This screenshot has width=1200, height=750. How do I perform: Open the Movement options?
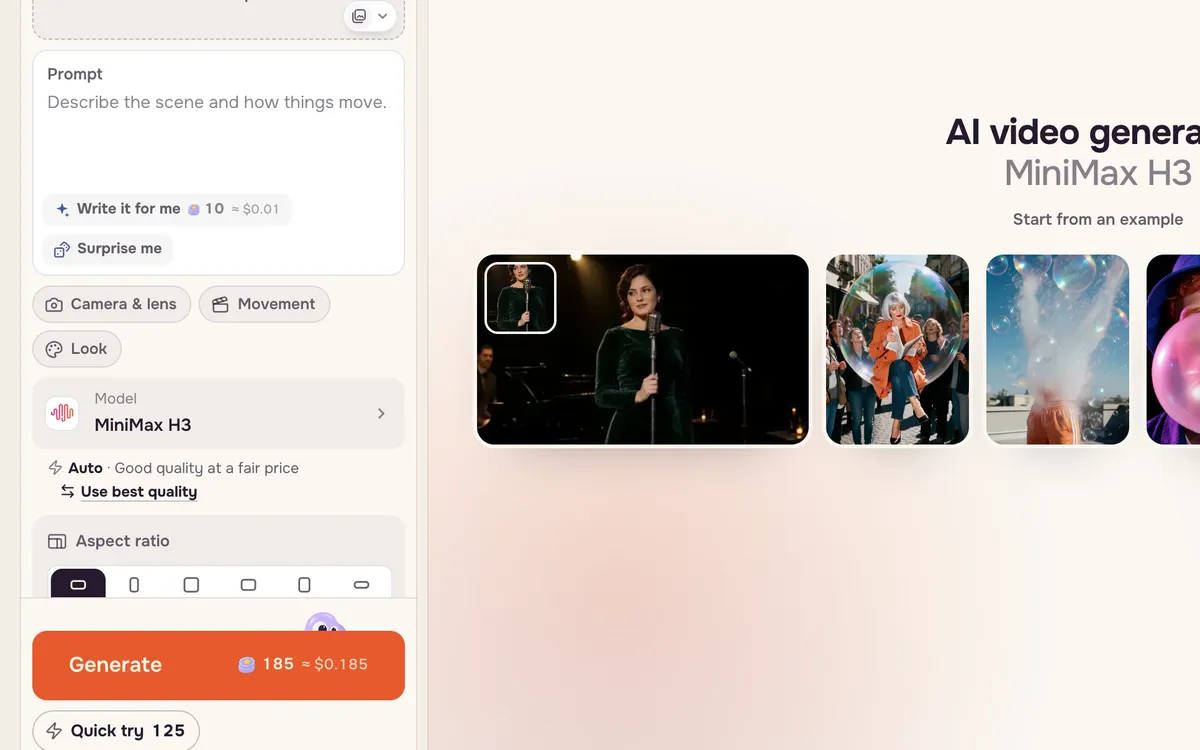pos(264,304)
